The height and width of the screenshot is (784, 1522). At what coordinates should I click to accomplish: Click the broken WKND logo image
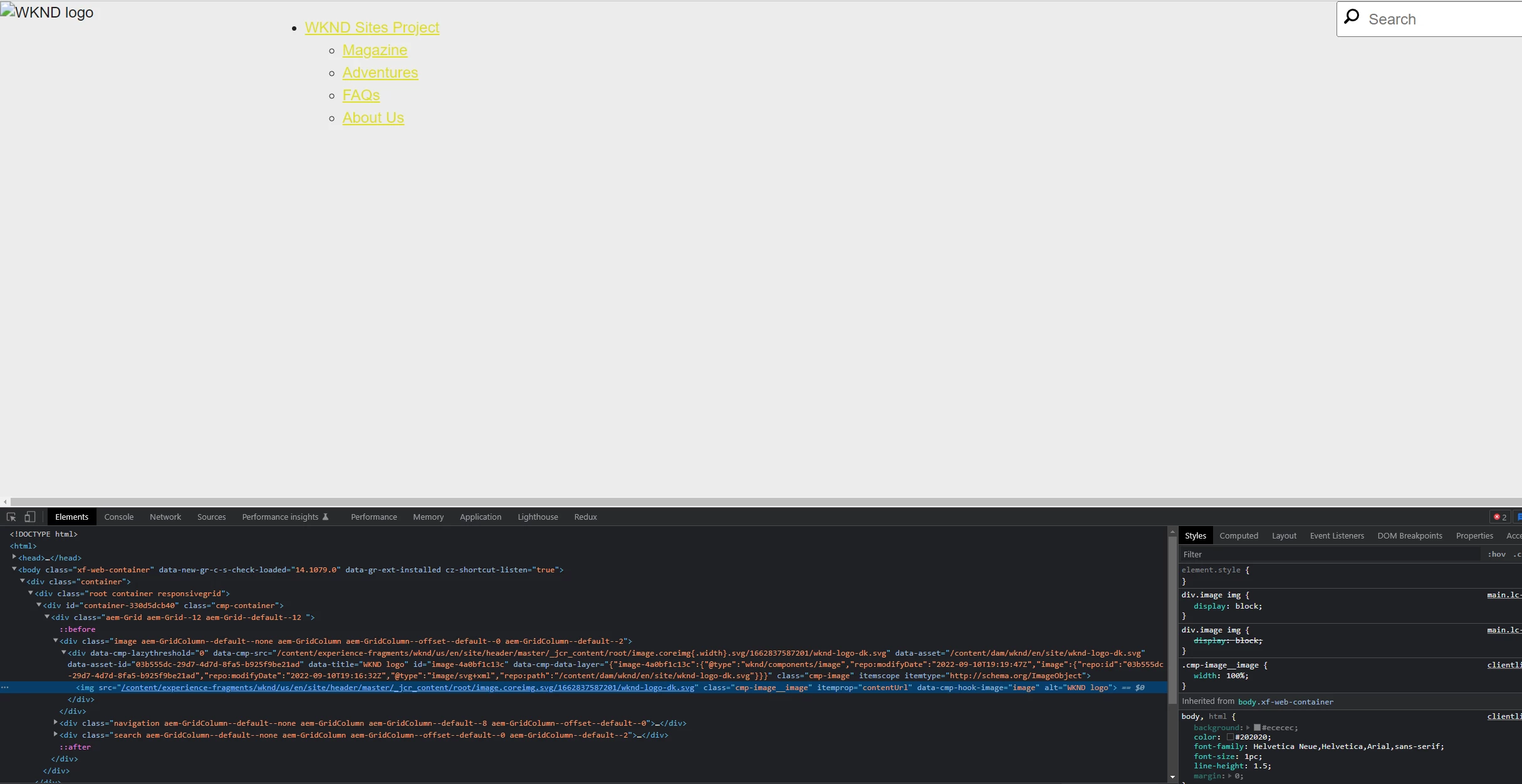click(47, 13)
